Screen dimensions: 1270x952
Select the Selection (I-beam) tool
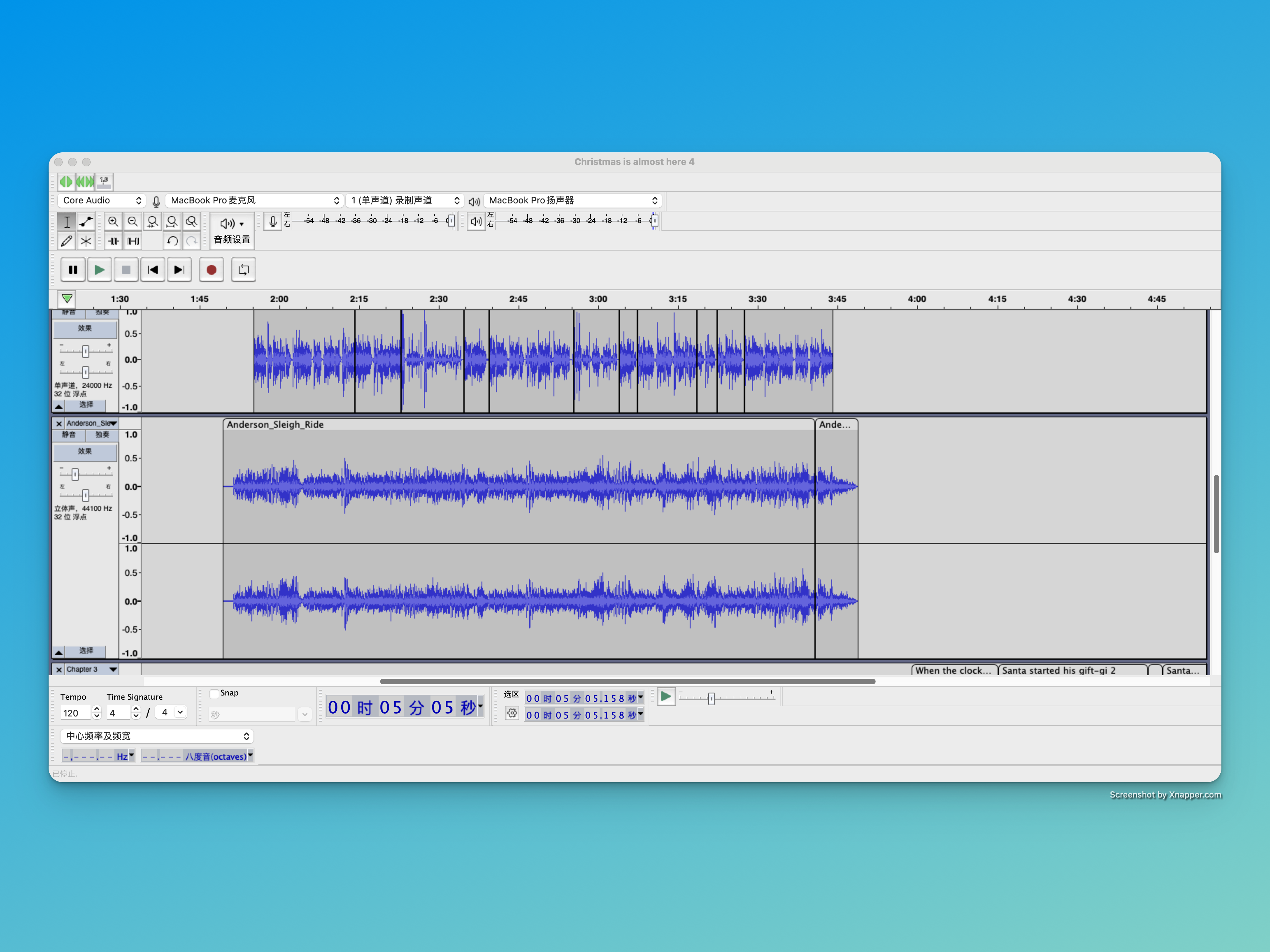66,222
